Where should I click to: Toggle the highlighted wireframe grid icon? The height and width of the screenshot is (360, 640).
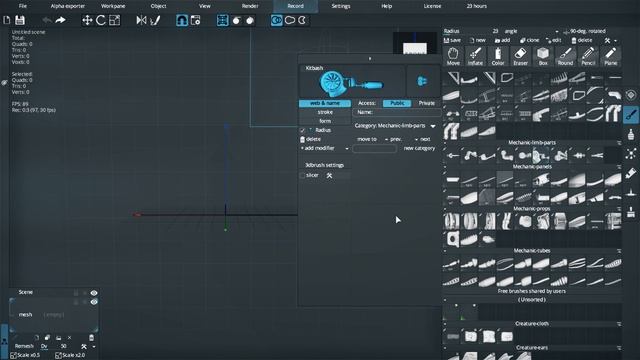(222, 20)
